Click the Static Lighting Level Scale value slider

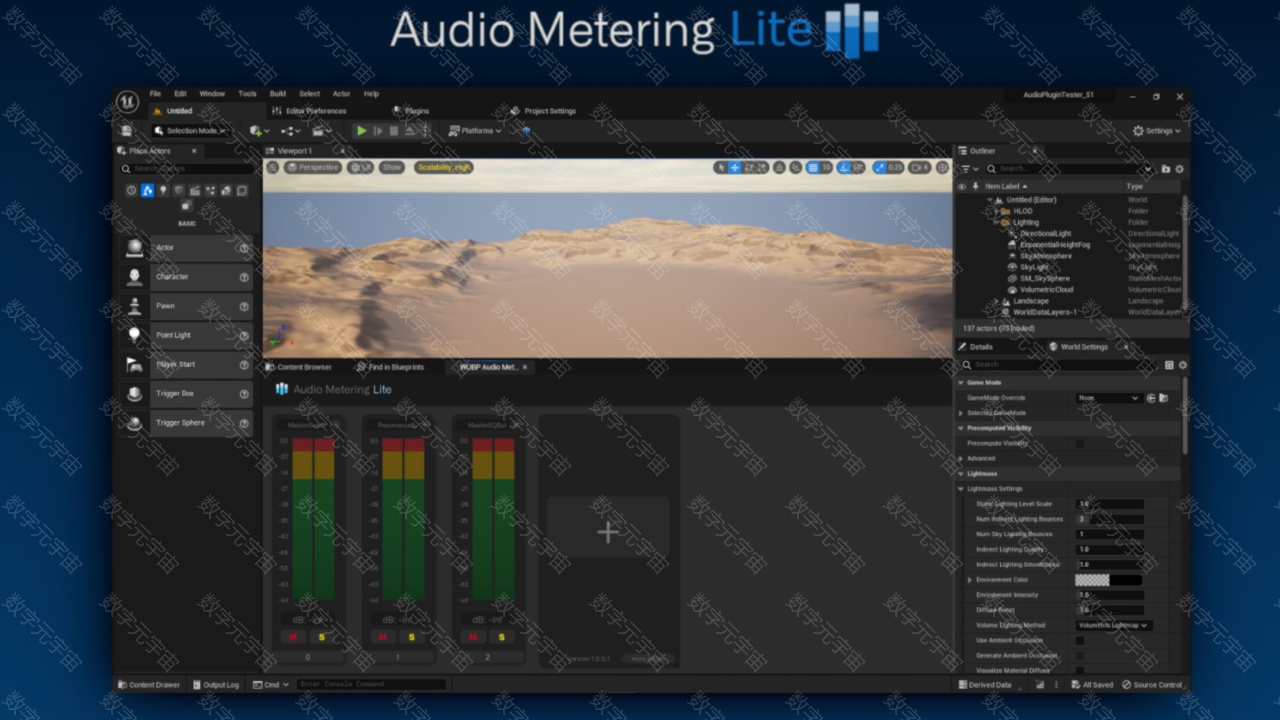click(1109, 504)
